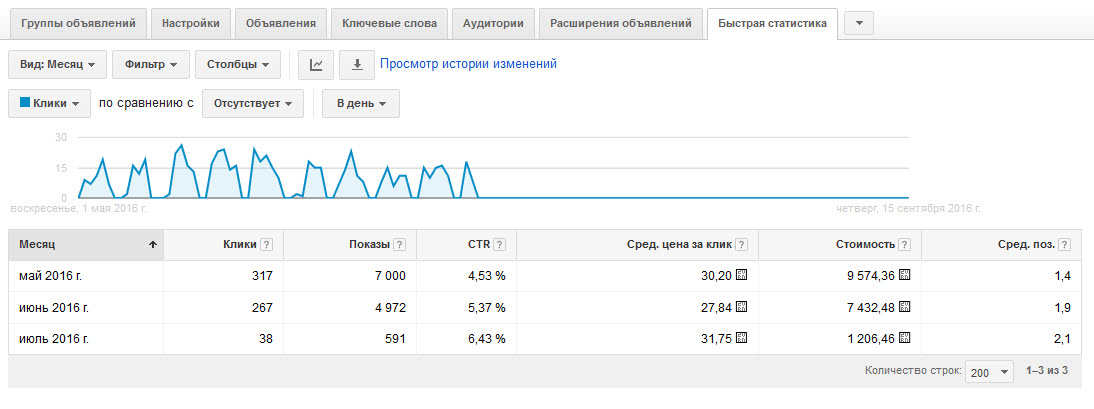1094x409 pixels.
Task: Open help icon next to Показы column
Action: [x=399, y=245]
